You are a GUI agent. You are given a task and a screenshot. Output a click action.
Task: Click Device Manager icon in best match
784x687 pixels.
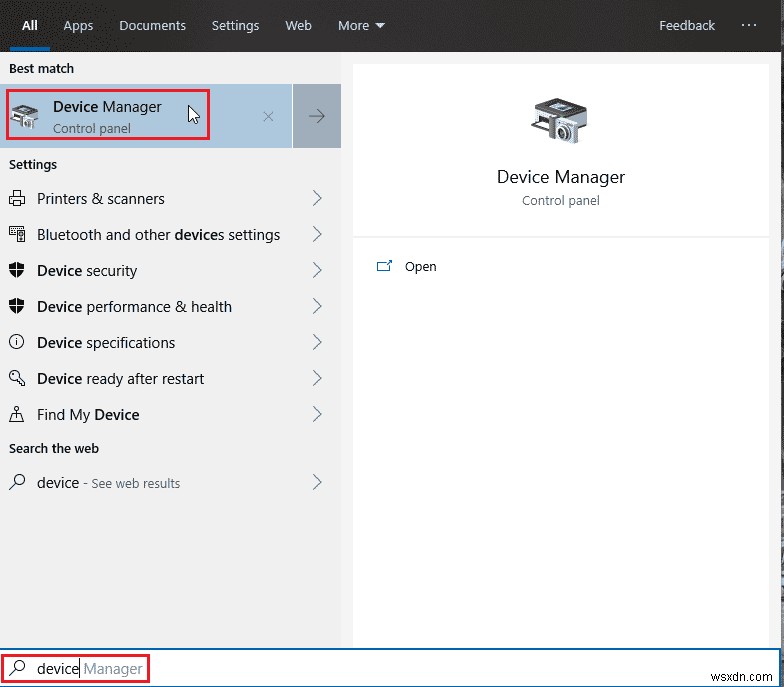click(x=24, y=116)
